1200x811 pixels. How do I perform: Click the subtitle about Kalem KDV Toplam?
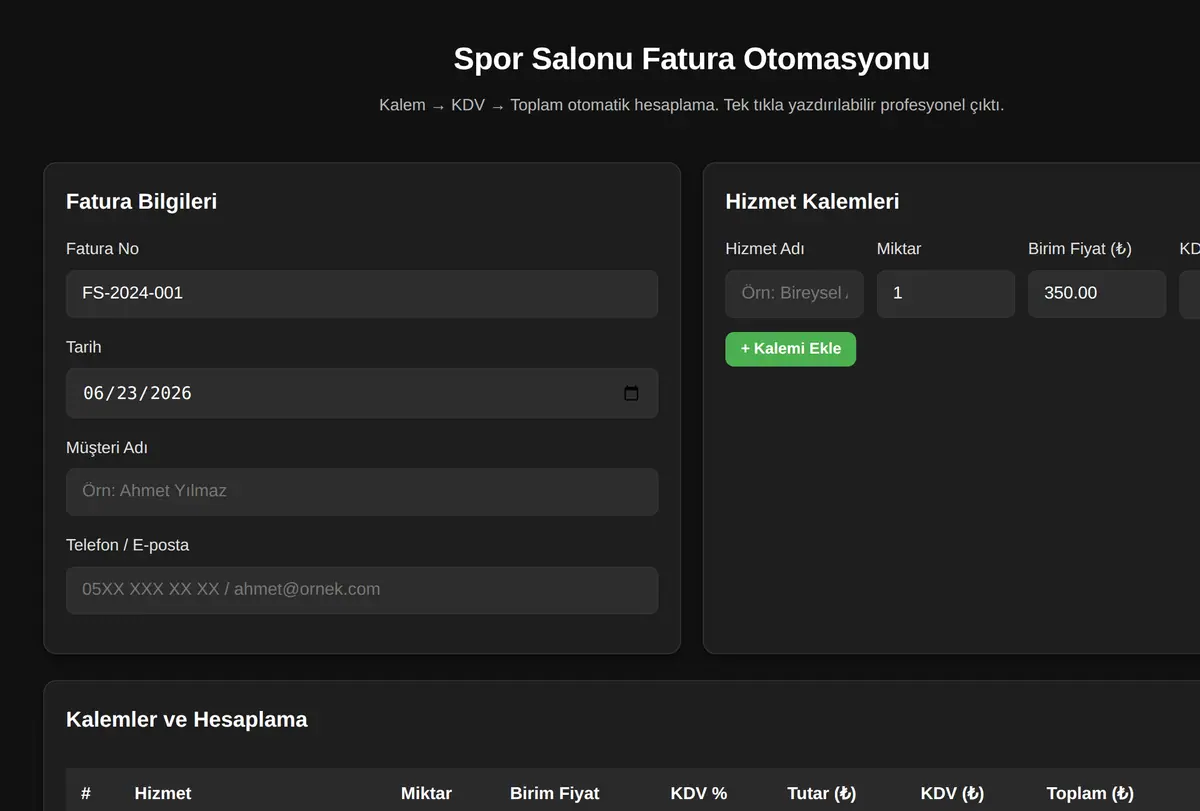(x=692, y=105)
